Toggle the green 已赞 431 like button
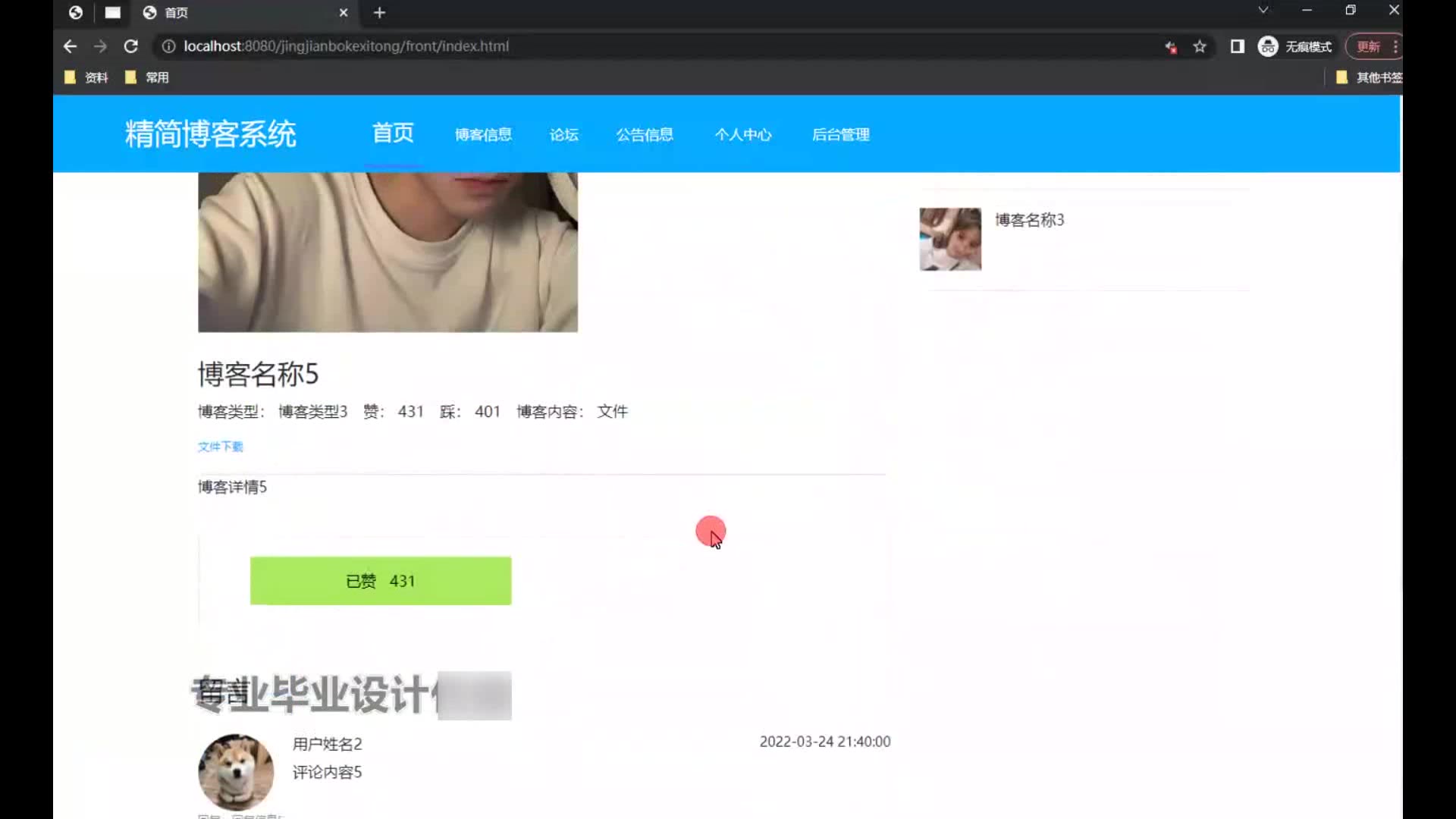The width and height of the screenshot is (1456, 819). coord(380,581)
